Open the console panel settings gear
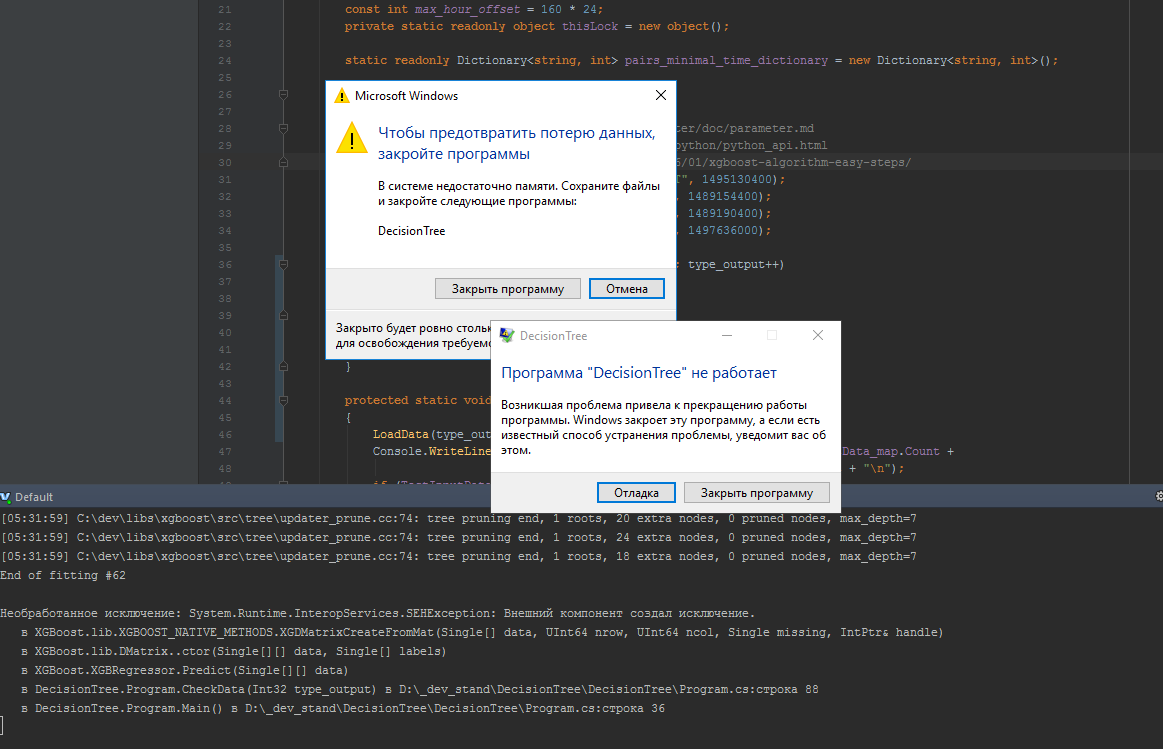The height and width of the screenshot is (749, 1163). [x=1159, y=496]
